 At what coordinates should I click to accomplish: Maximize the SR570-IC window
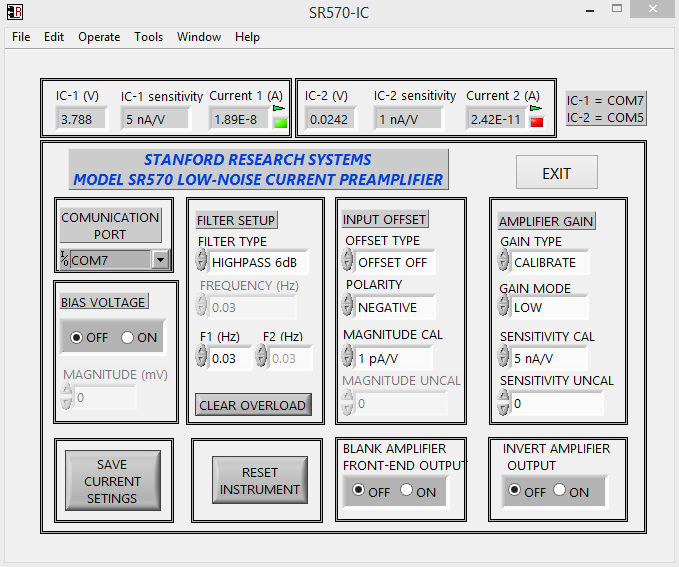[x=617, y=9]
